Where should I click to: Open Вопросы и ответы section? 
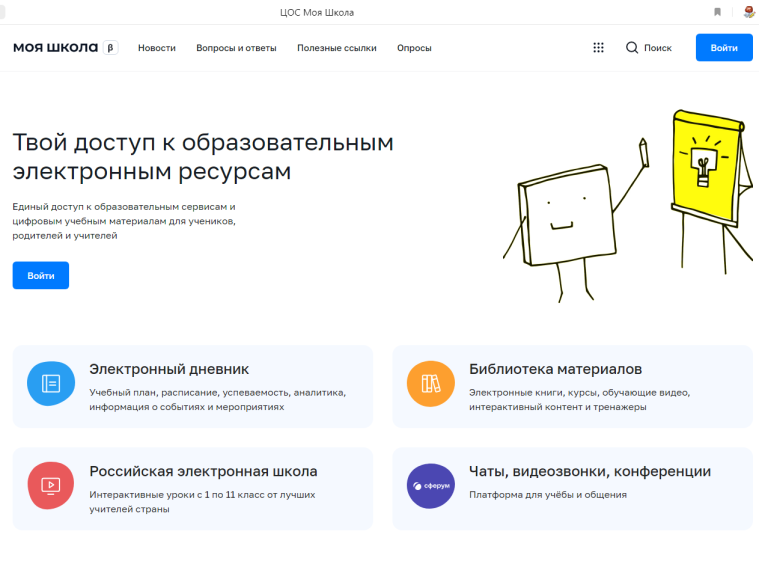coord(236,48)
